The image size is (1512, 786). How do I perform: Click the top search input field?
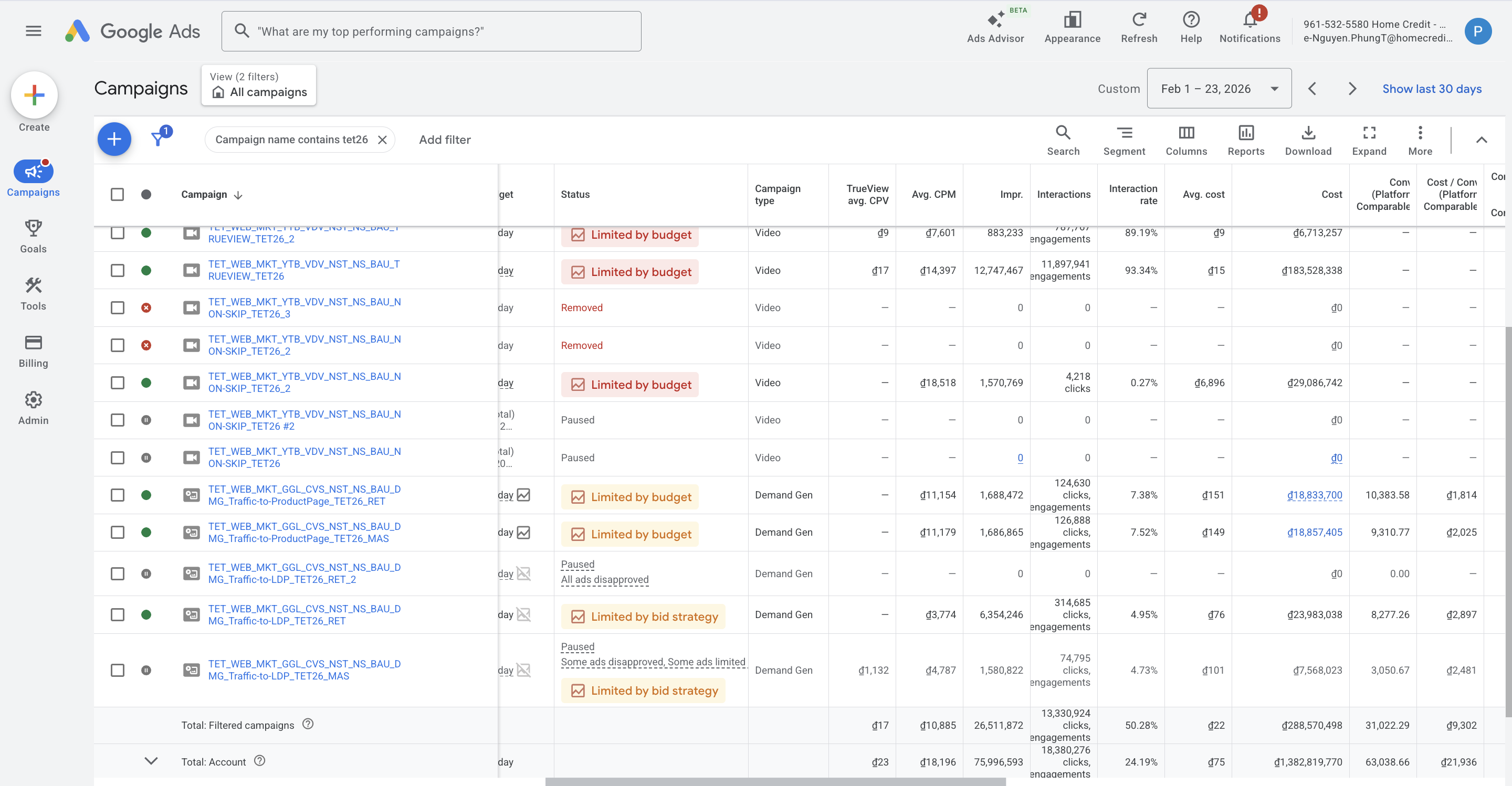pyautogui.click(x=432, y=31)
